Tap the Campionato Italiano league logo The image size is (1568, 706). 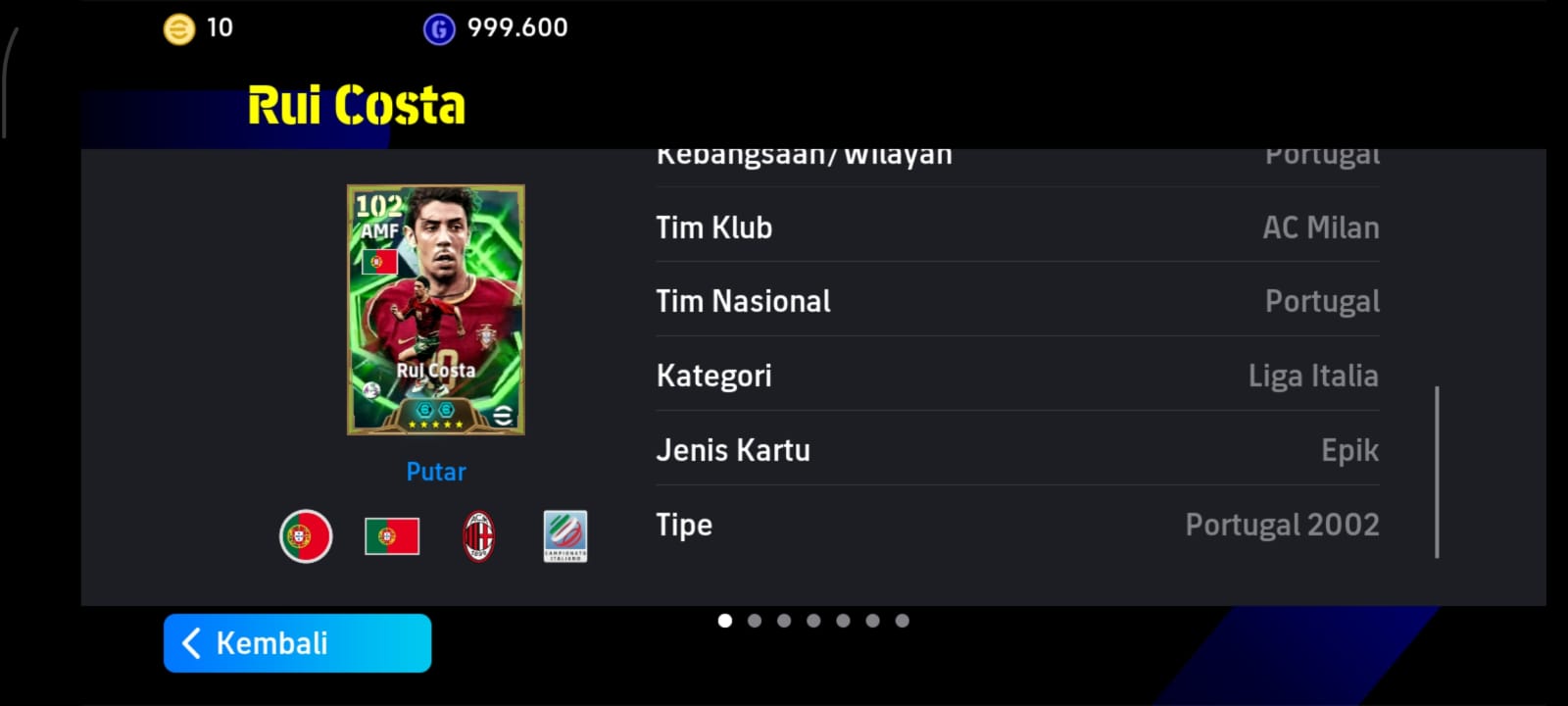[x=565, y=536]
